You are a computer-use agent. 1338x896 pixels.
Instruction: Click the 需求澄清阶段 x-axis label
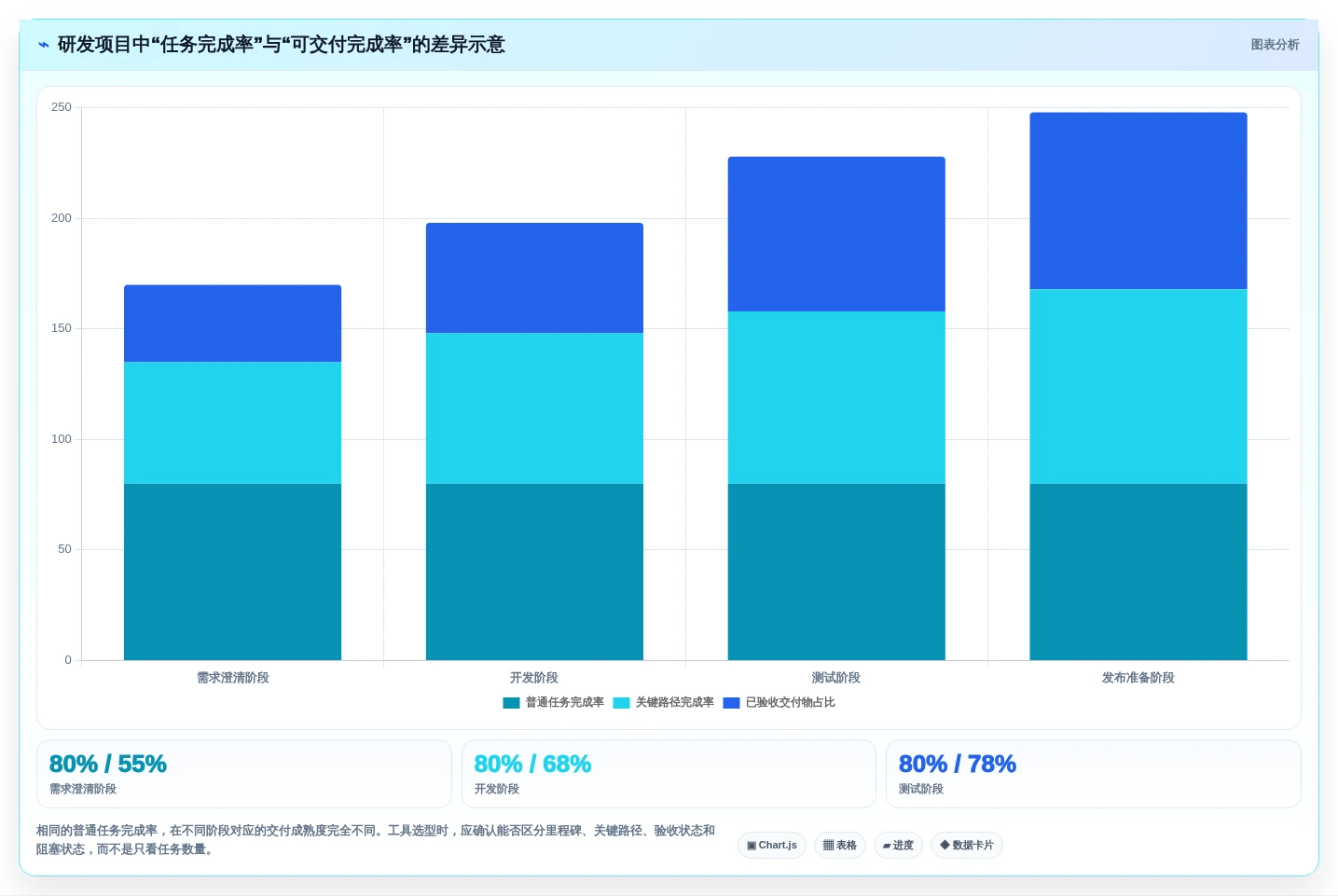(x=233, y=678)
